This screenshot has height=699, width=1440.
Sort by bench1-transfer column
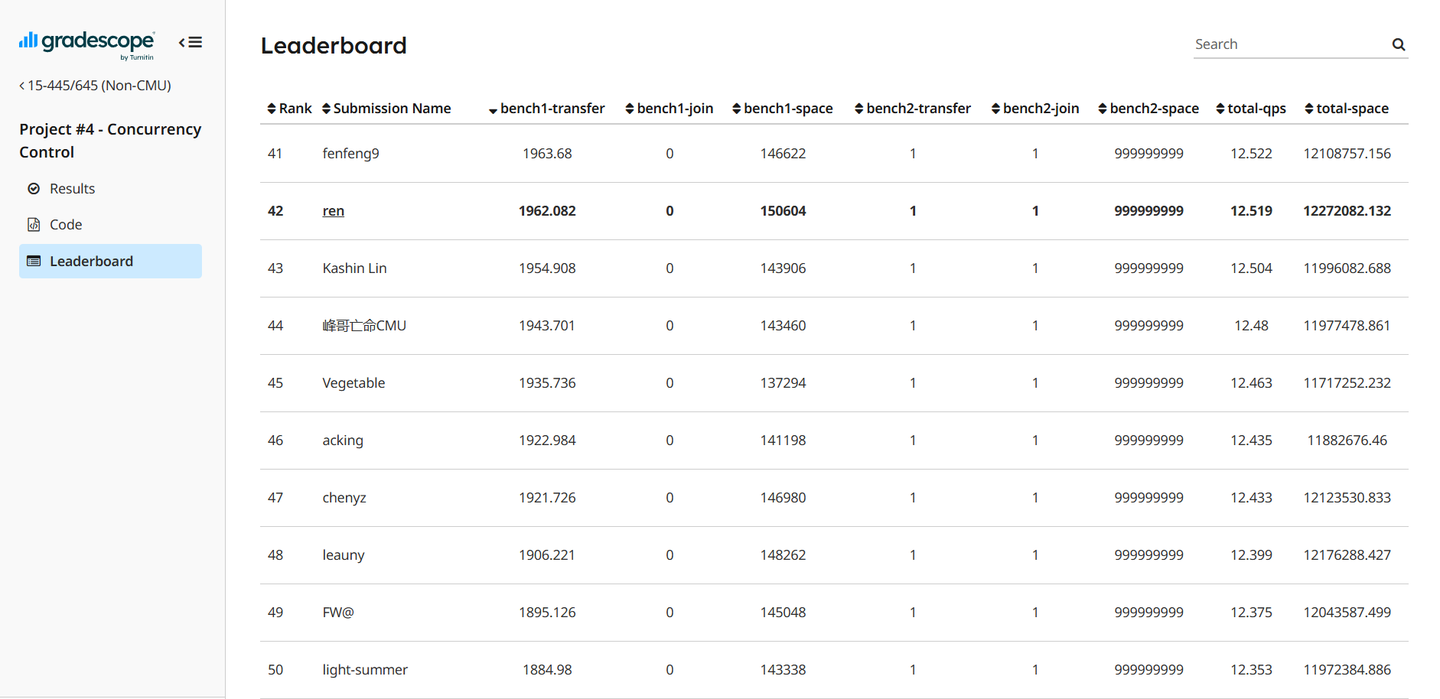click(x=552, y=109)
